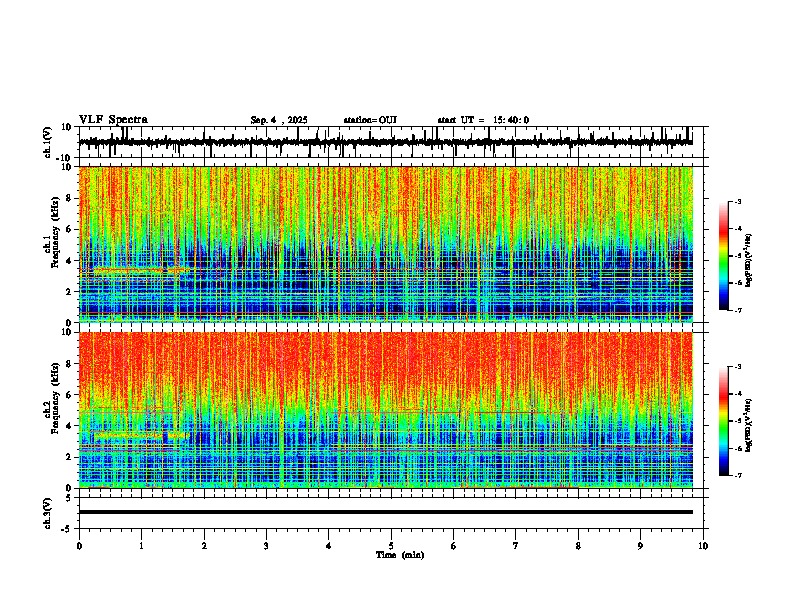The width and height of the screenshot is (792, 612).
Task: Select the "start UT = 15:40: 0" text
Action: [483, 120]
